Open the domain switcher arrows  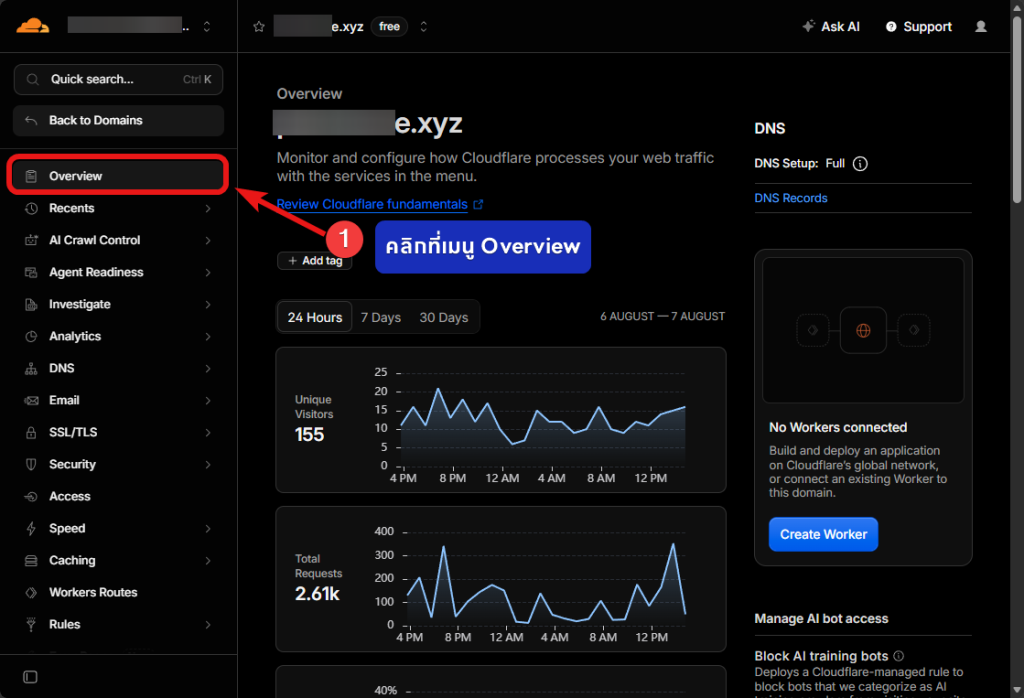[423, 26]
